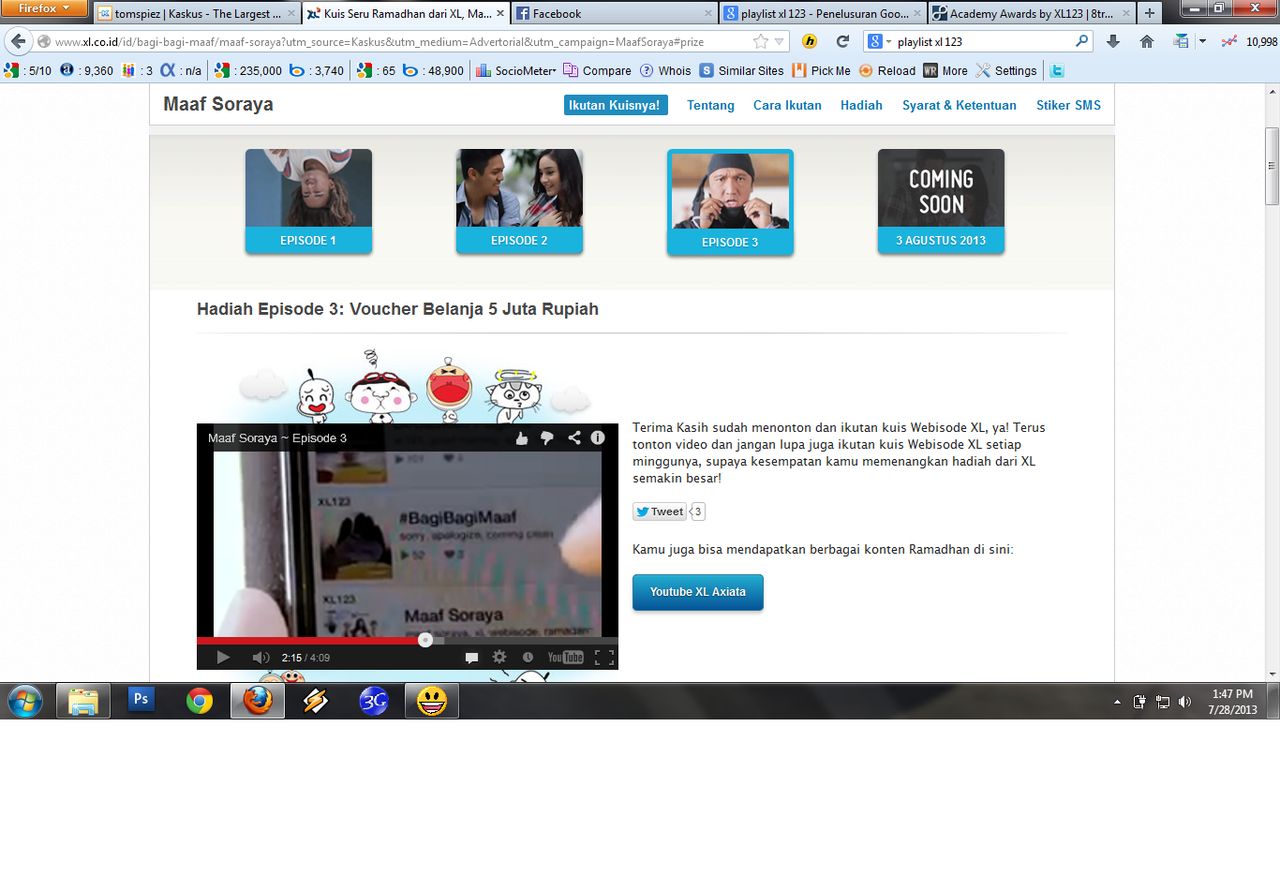The width and height of the screenshot is (1280, 875).
Task: Switch to the tomspiez Kaskus tab
Action: [x=198, y=14]
